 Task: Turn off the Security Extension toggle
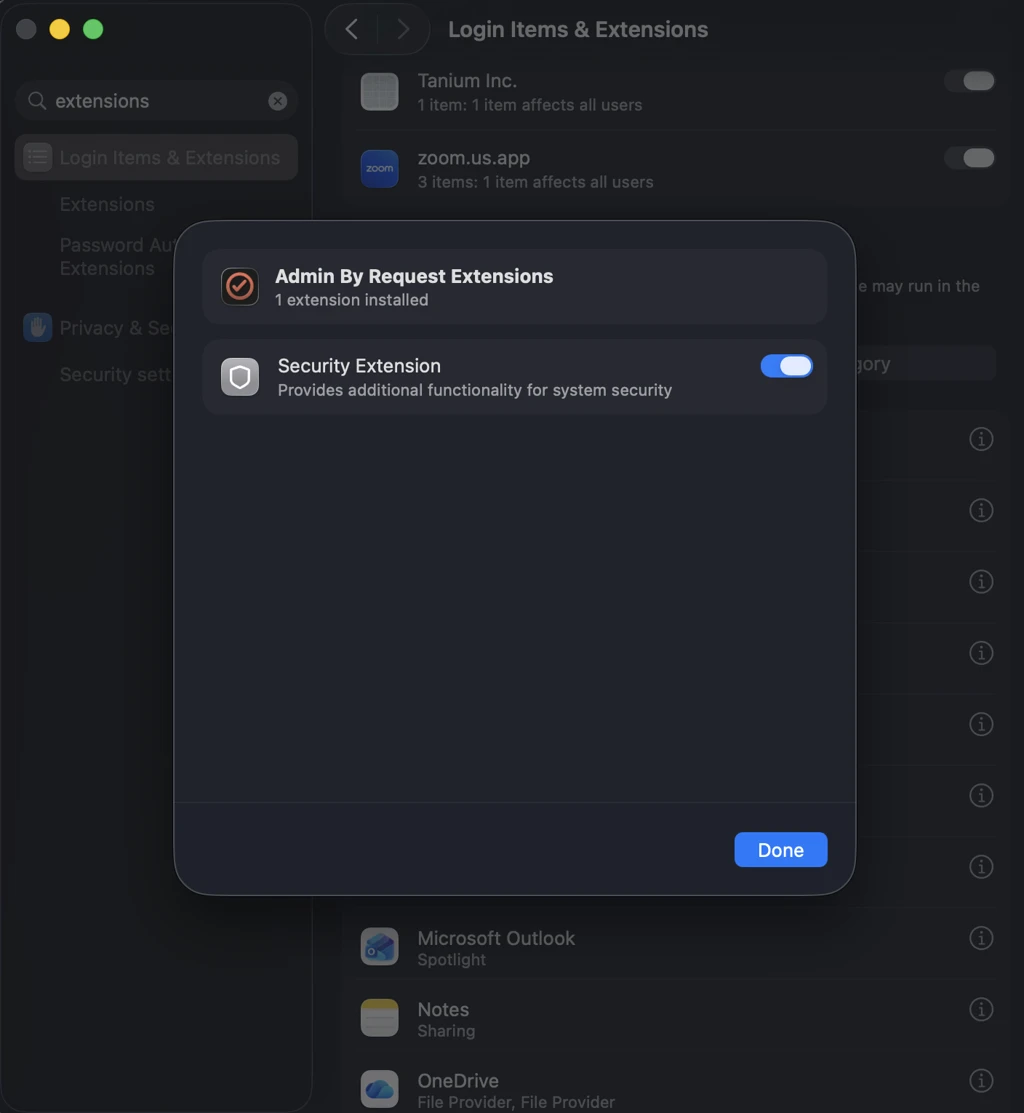(x=786, y=366)
